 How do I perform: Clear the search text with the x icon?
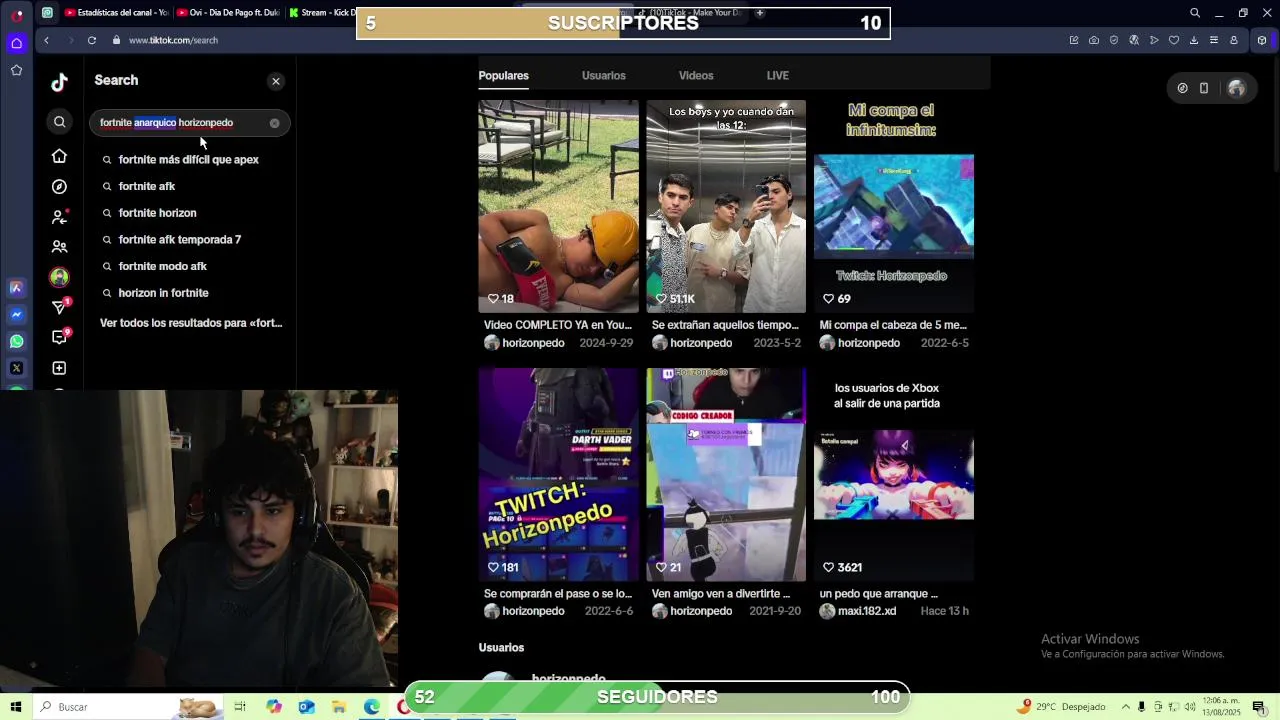click(x=274, y=123)
